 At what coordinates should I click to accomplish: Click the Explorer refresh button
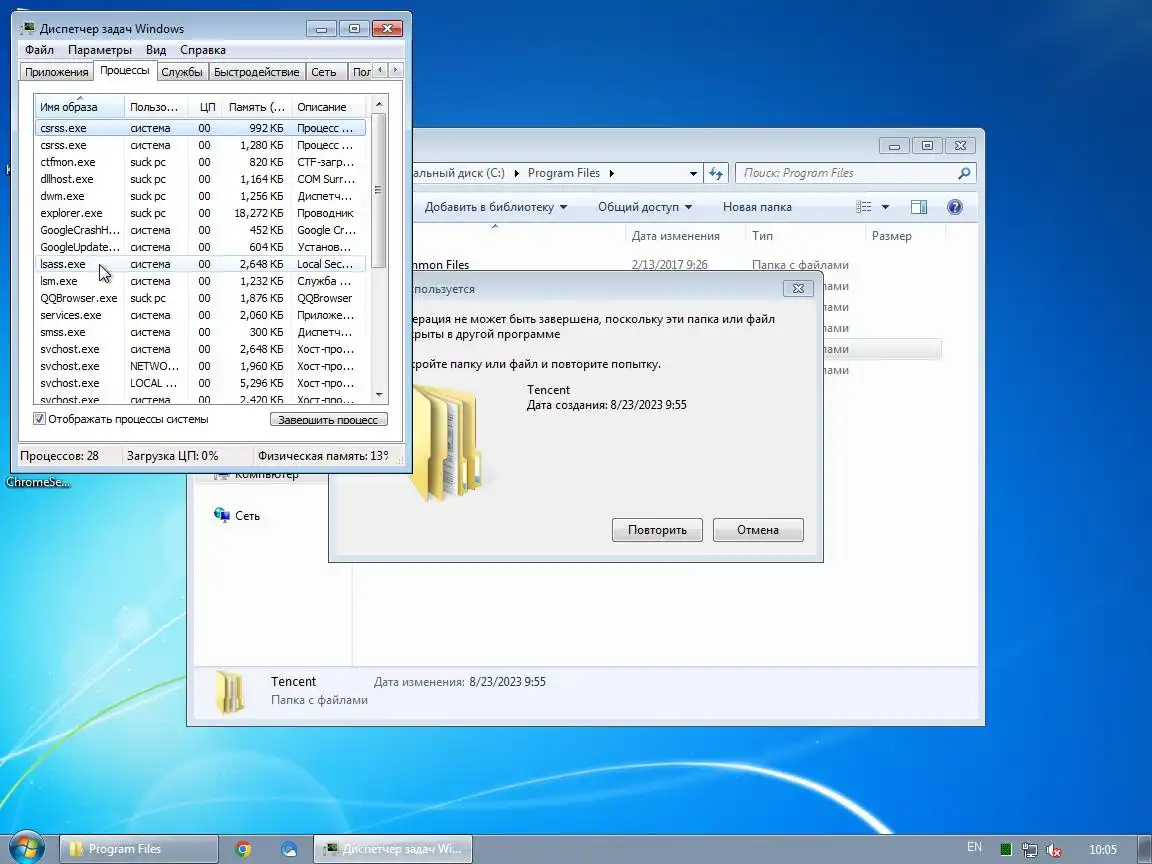click(x=716, y=173)
